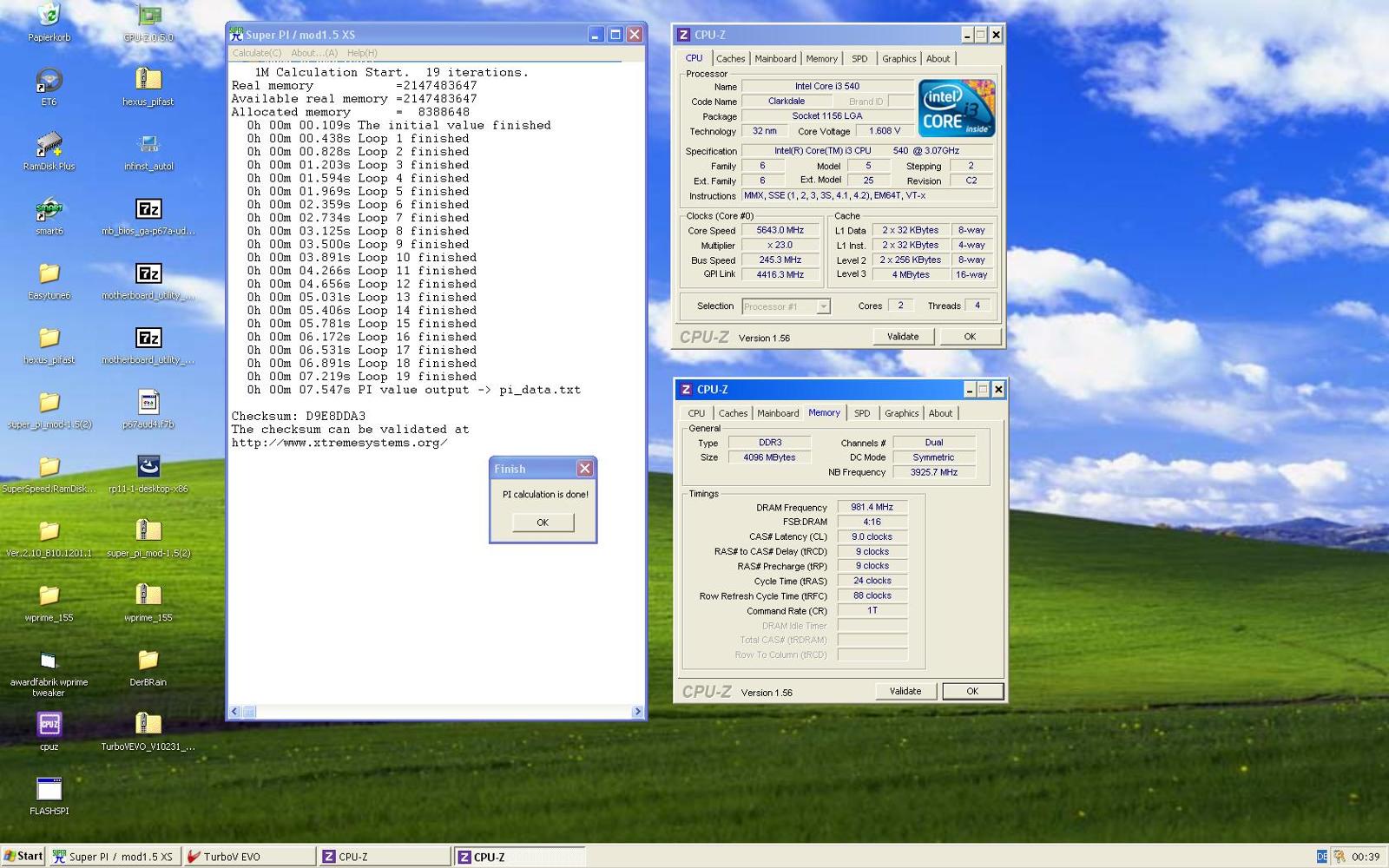The height and width of the screenshot is (868, 1389).
Task: Click Validate in the processor CPU-Z window
Action: (x=903, y=337)
